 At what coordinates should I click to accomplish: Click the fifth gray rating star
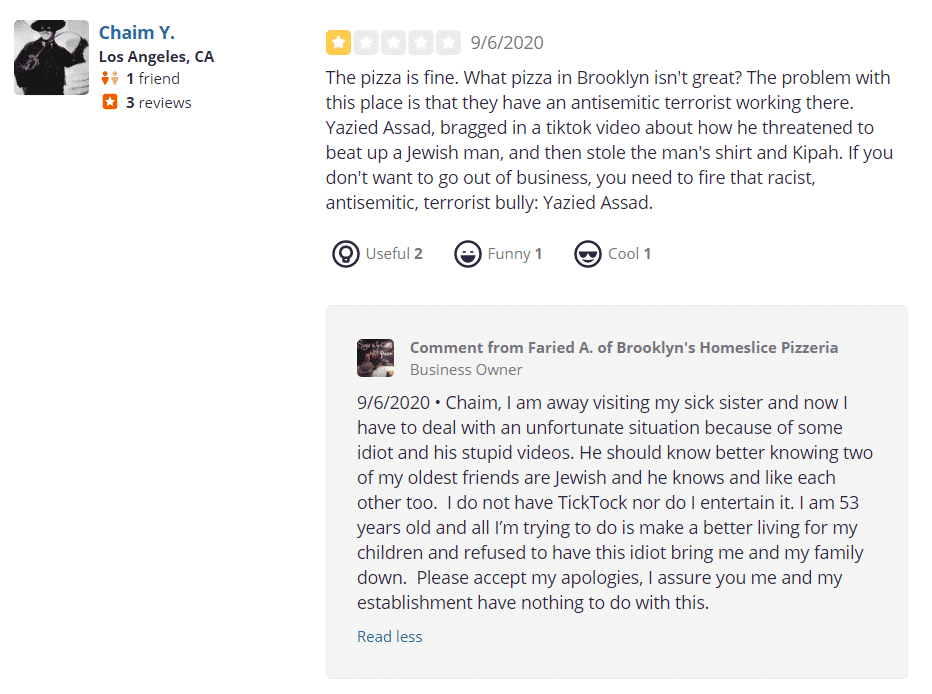(448, 42)
